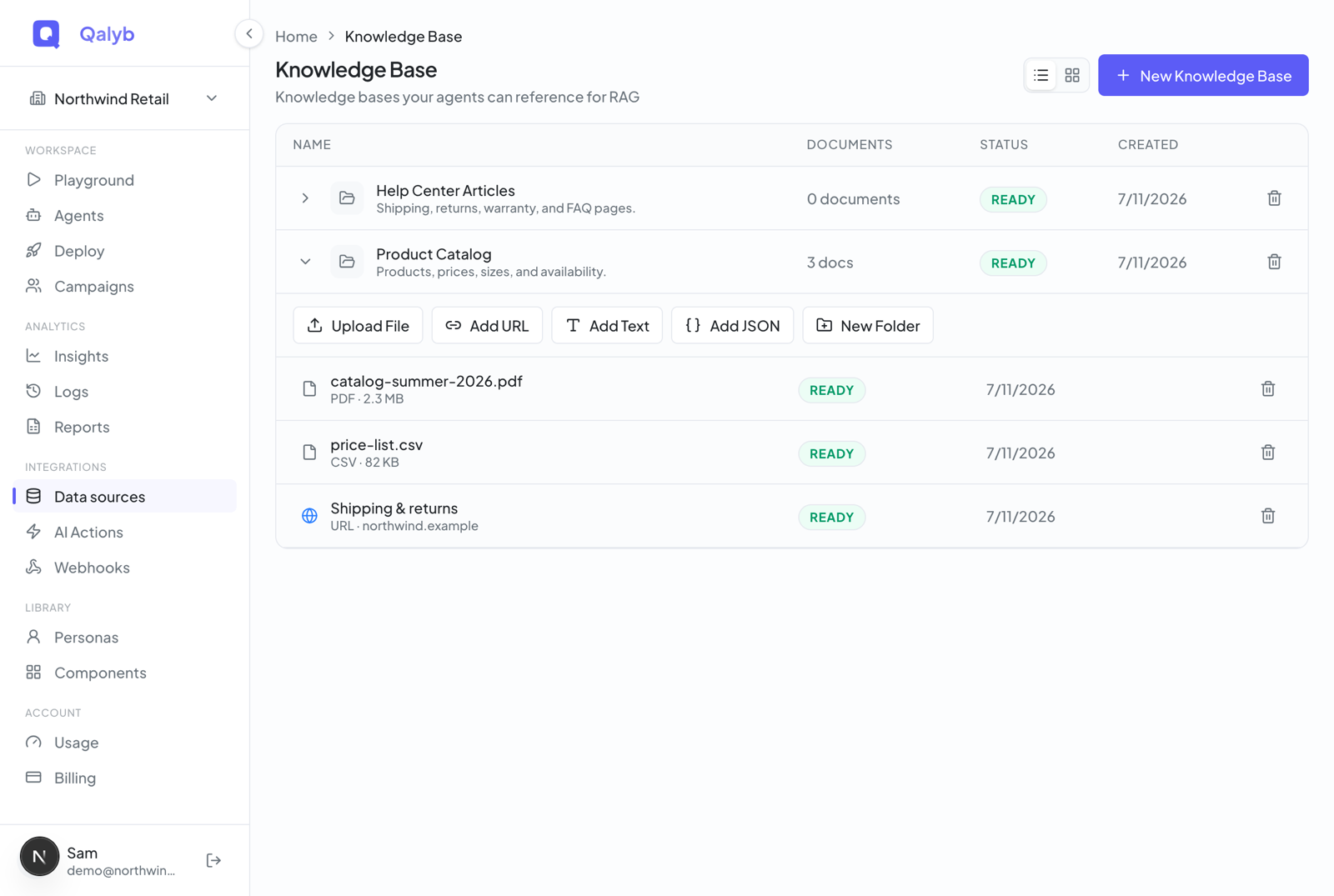Click the 0 documents count
The image size is (1334, 896).
pyautogui.click(x=853, y=199)
